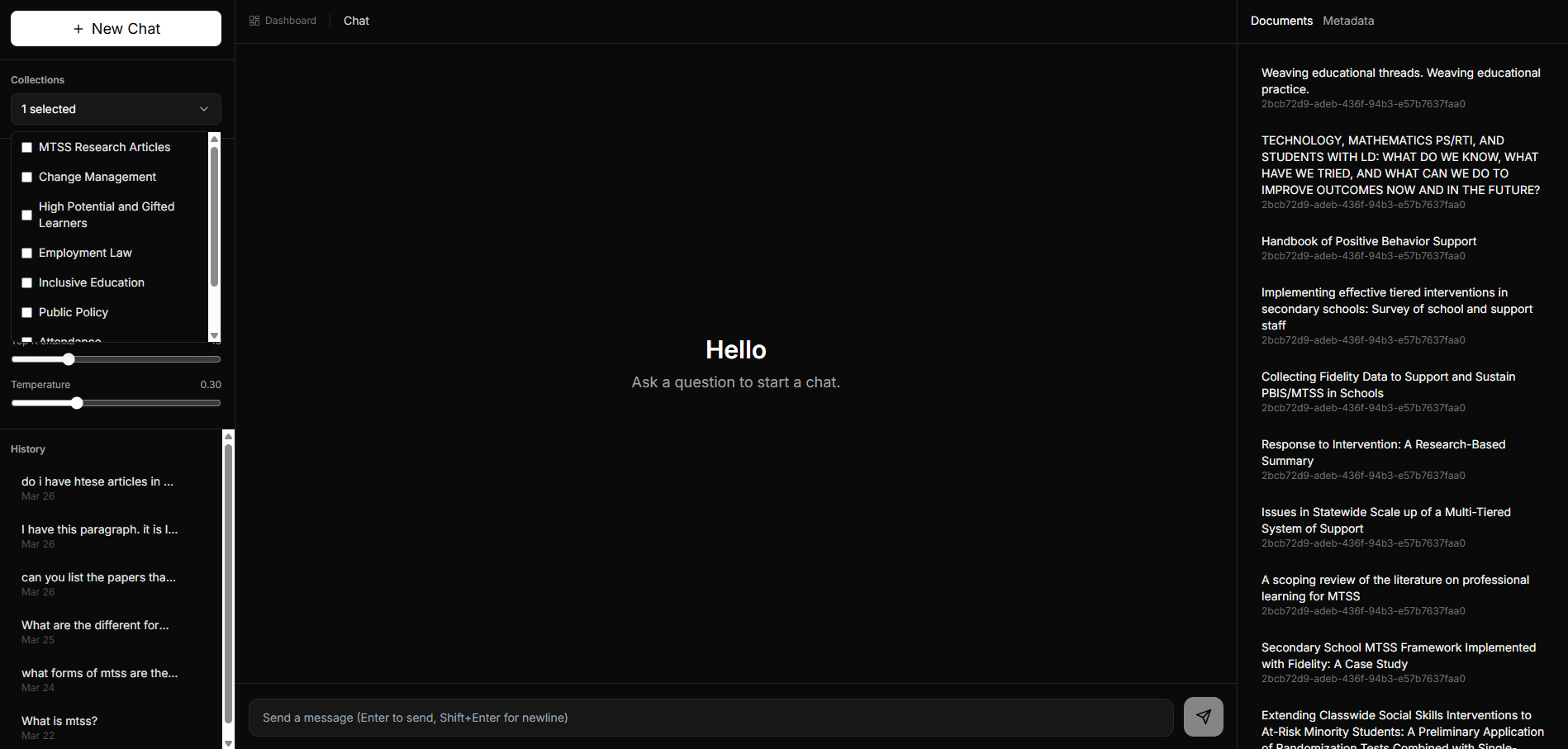
Task: Select document 'Collecting Fidelity Data to Support and Sustain PBIS/MTSS'
Action: (1401, 391)
